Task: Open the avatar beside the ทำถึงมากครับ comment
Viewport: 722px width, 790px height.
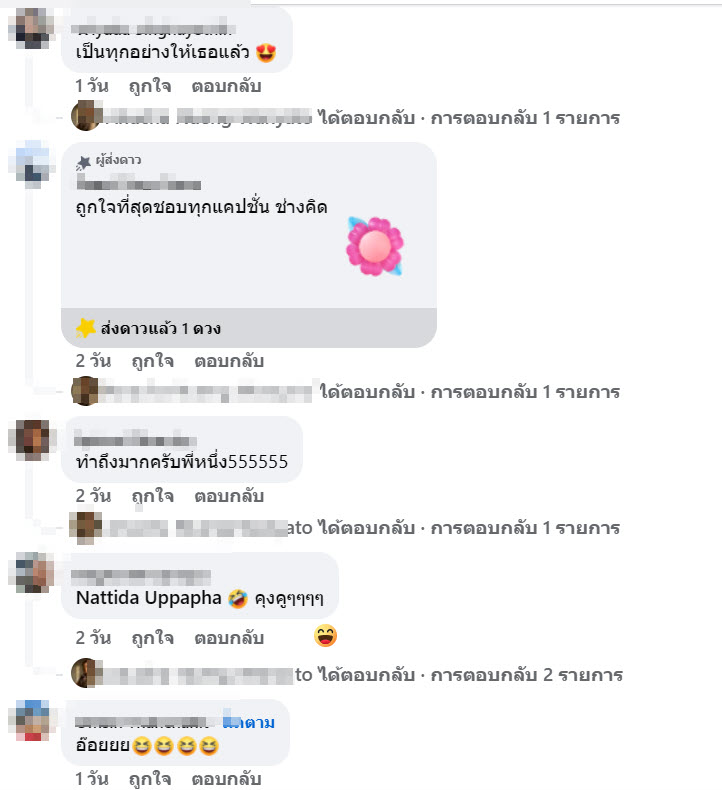Action: point(32,440)
